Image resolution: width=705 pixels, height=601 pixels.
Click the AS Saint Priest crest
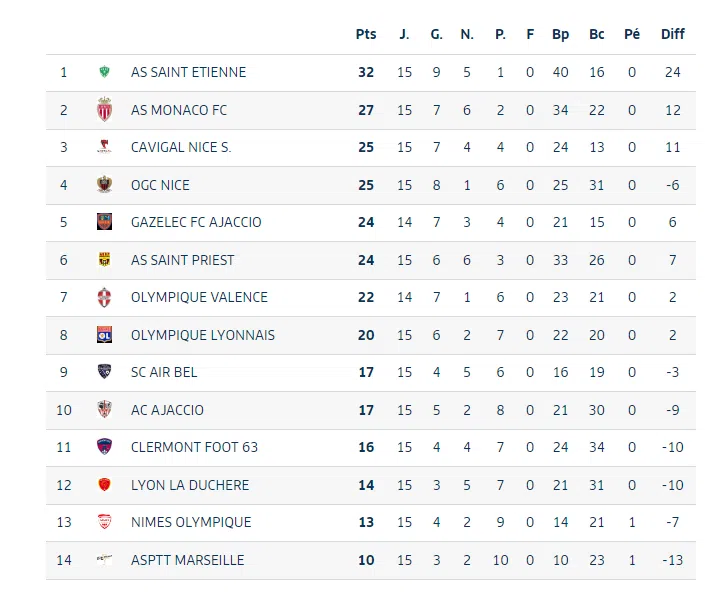click(104, 260)
